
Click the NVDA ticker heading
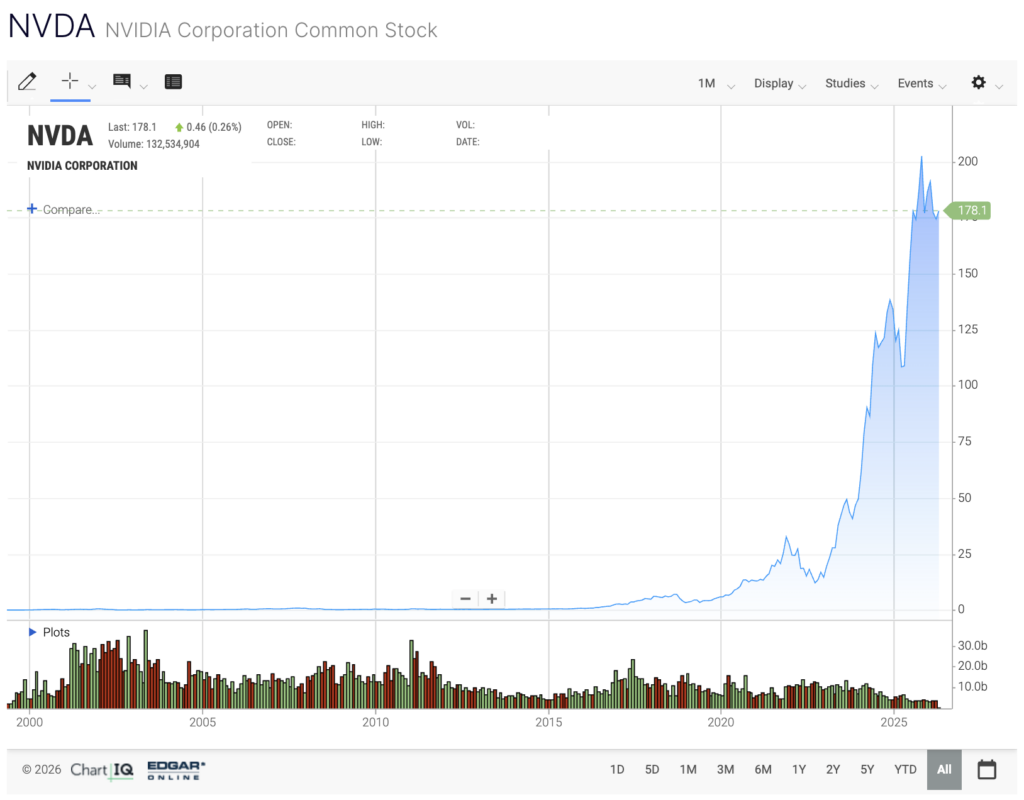pyautogui.click(x=51, y=27)
